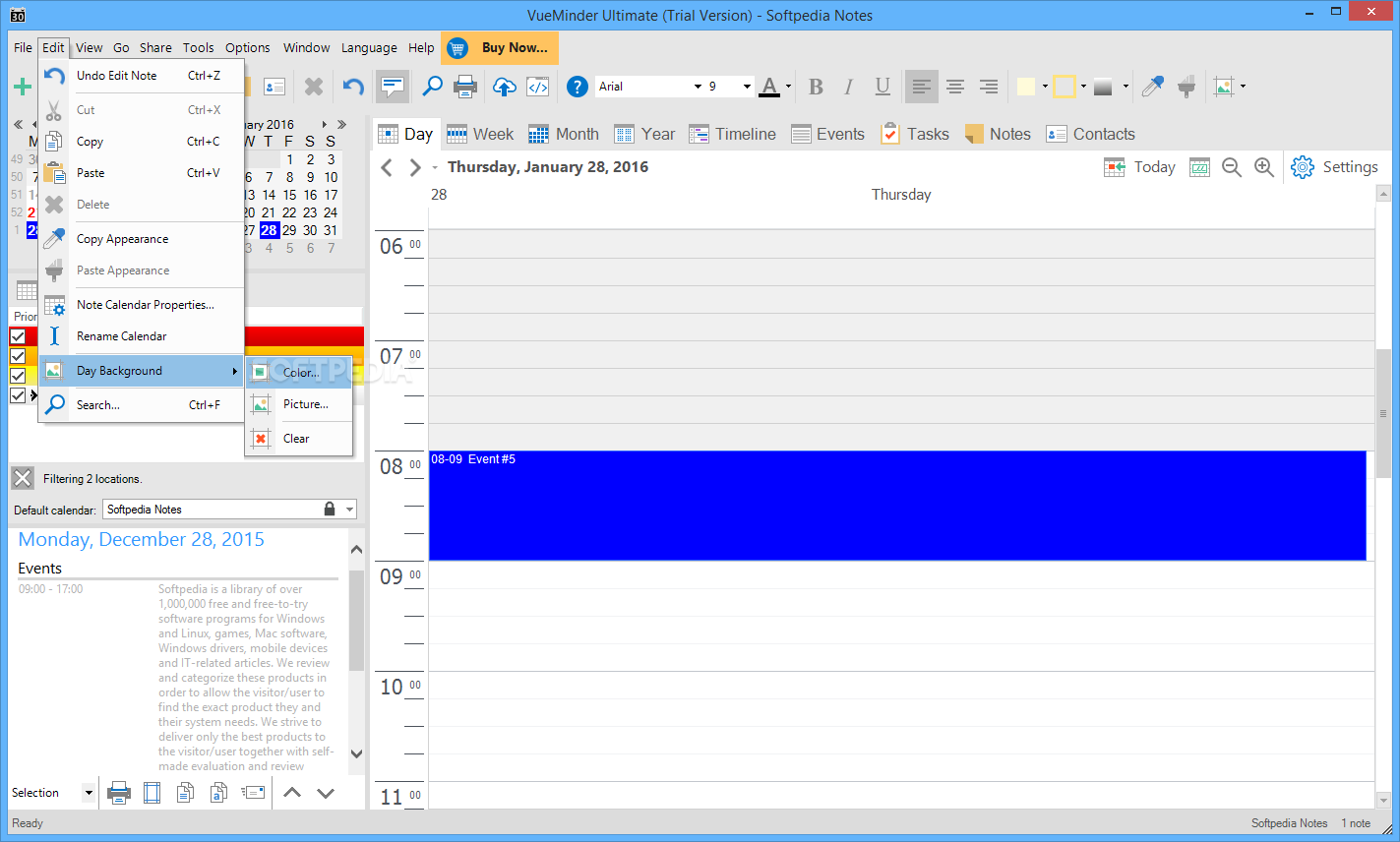Toggle the note speech-bubble toolbar icon
This screenshot has height=842, width=1400.
[393, 87]
